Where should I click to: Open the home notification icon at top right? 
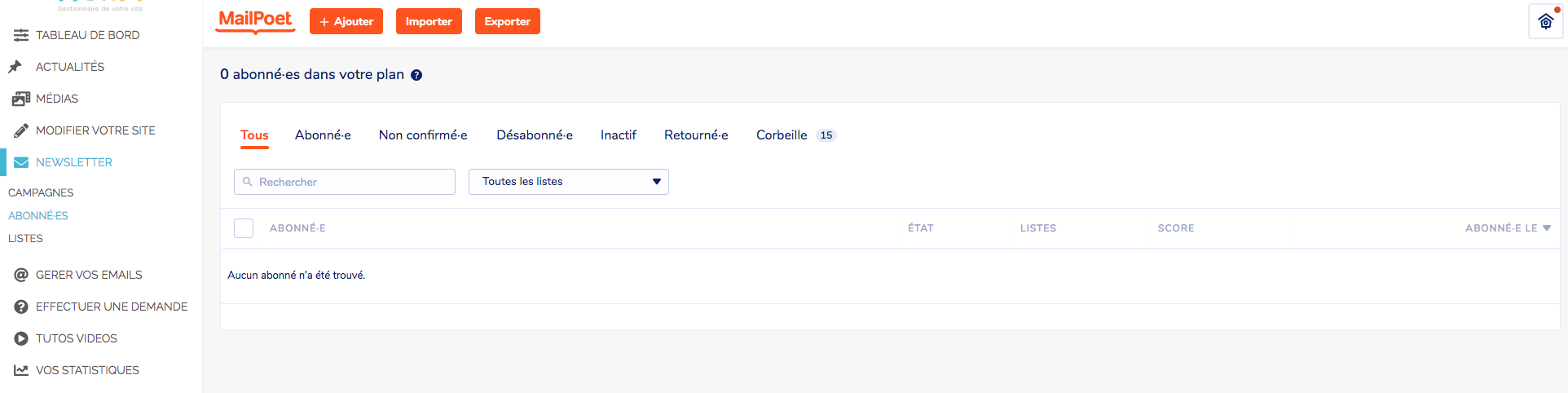(1545, 21)
